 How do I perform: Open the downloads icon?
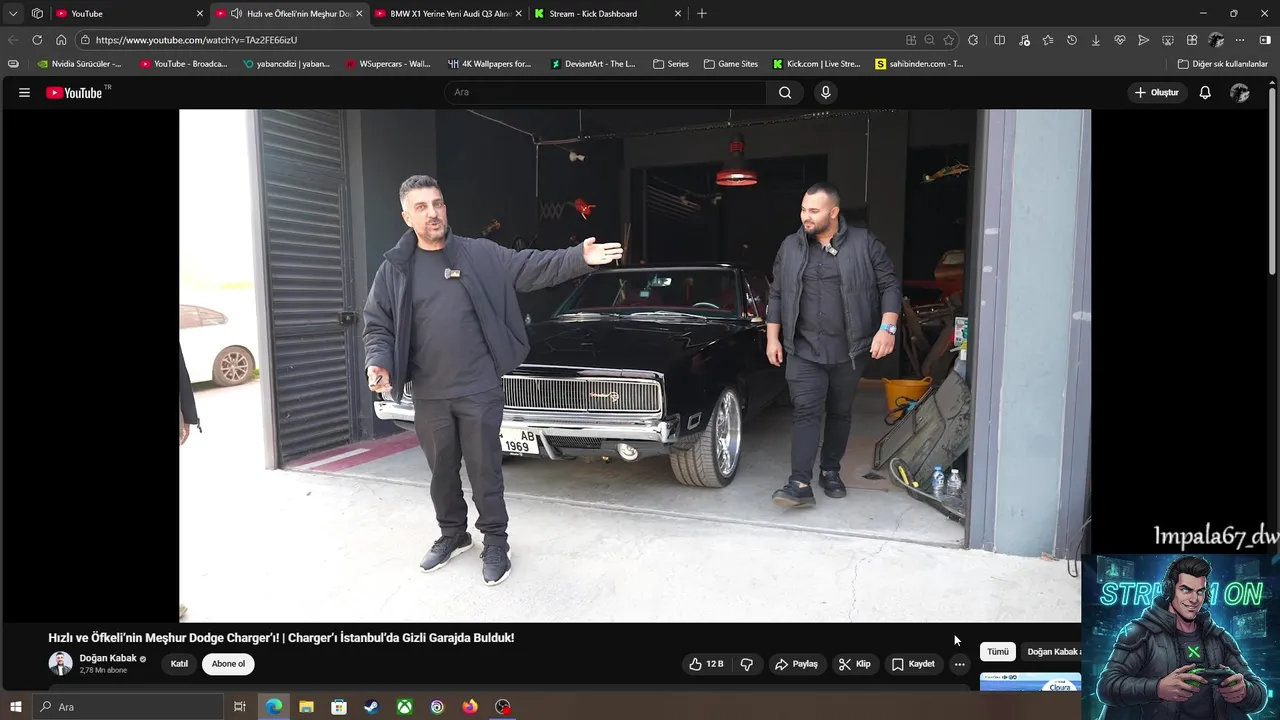click(1096, 40)
